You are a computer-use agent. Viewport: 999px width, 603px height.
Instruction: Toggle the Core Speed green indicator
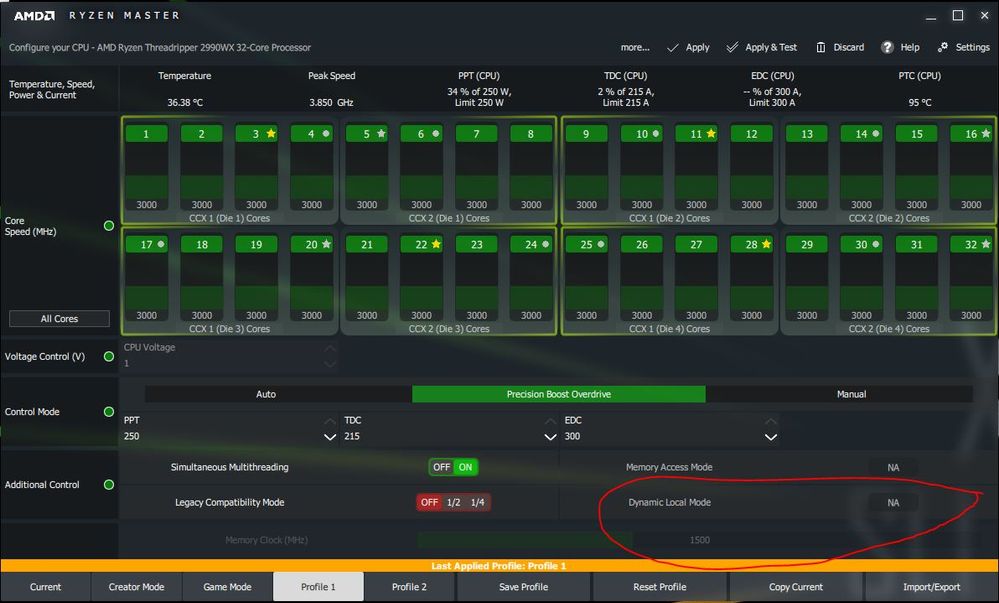coord(109,226)
